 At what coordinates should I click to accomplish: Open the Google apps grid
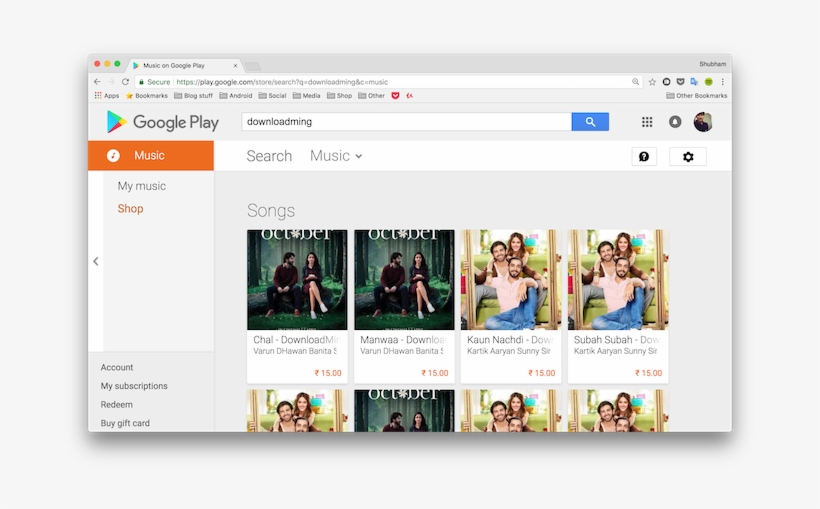pyautogui.click(x=647, y=122)
